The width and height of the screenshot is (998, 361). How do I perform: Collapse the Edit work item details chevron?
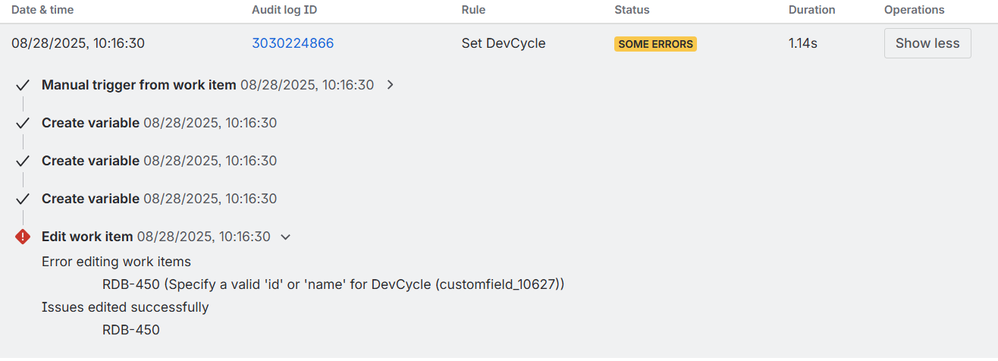point(286,237)
